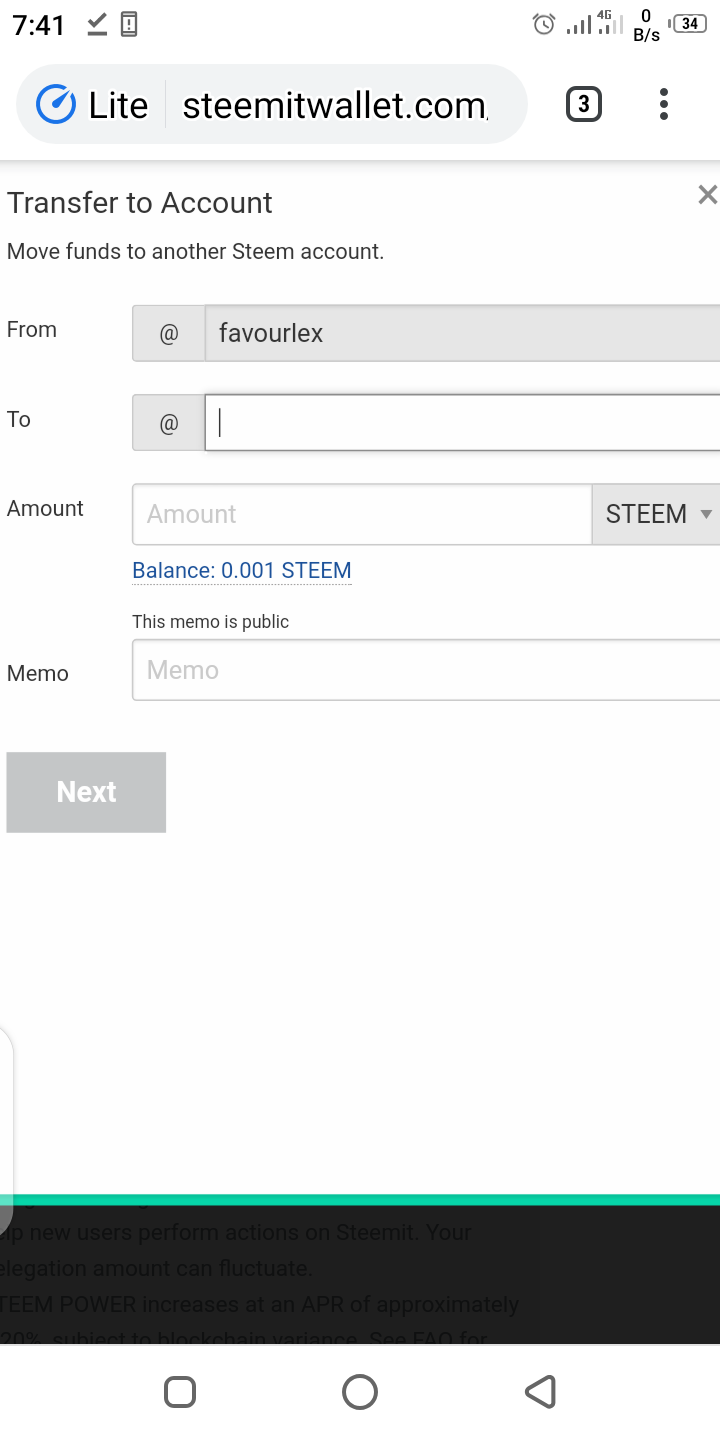The width and height of the screenshot is (720, 1440).
Task: Click the Balance: 0.001 STEEM link
Action: 242,571
